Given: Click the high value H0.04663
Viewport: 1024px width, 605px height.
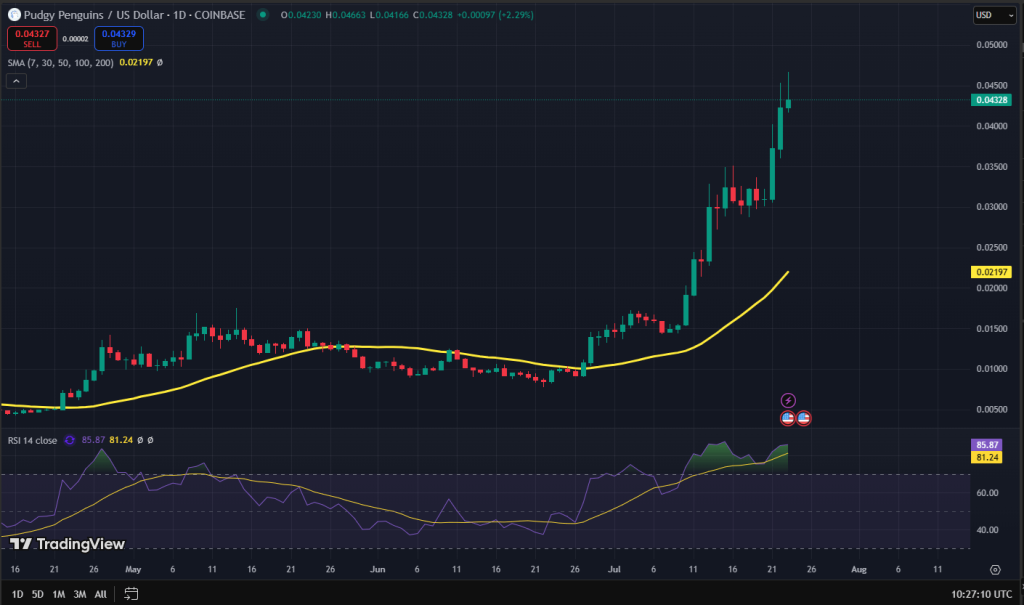Looking at the screenshot, I should click(345, 15).
